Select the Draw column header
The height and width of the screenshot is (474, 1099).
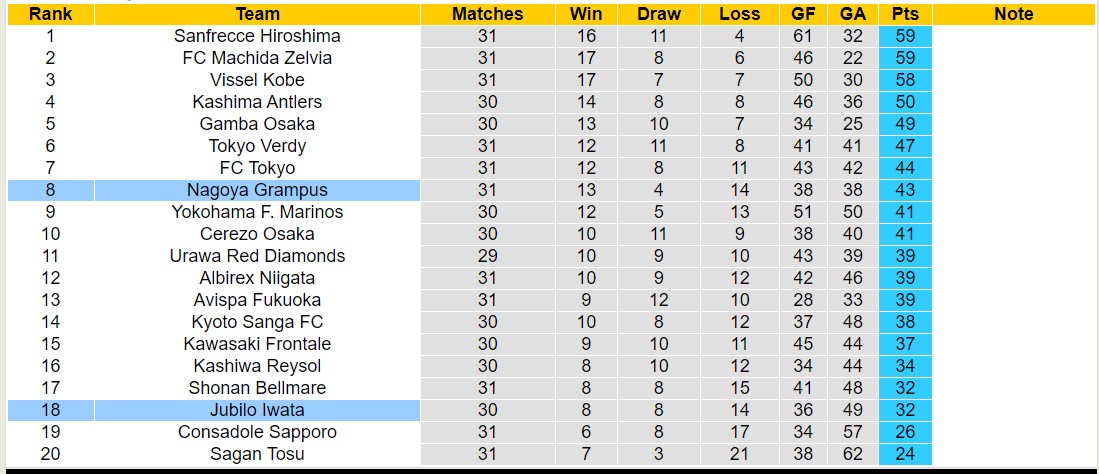(658, 14)
